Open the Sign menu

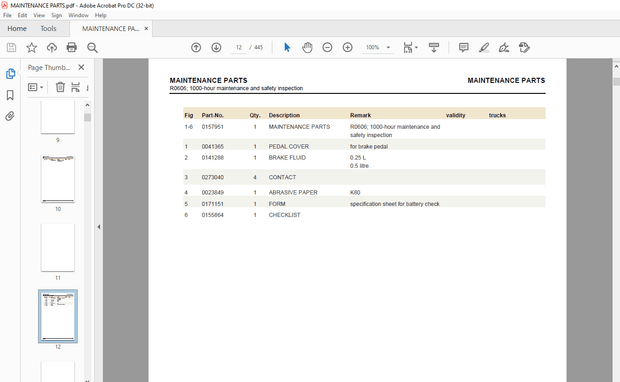[x=57, y=15]
